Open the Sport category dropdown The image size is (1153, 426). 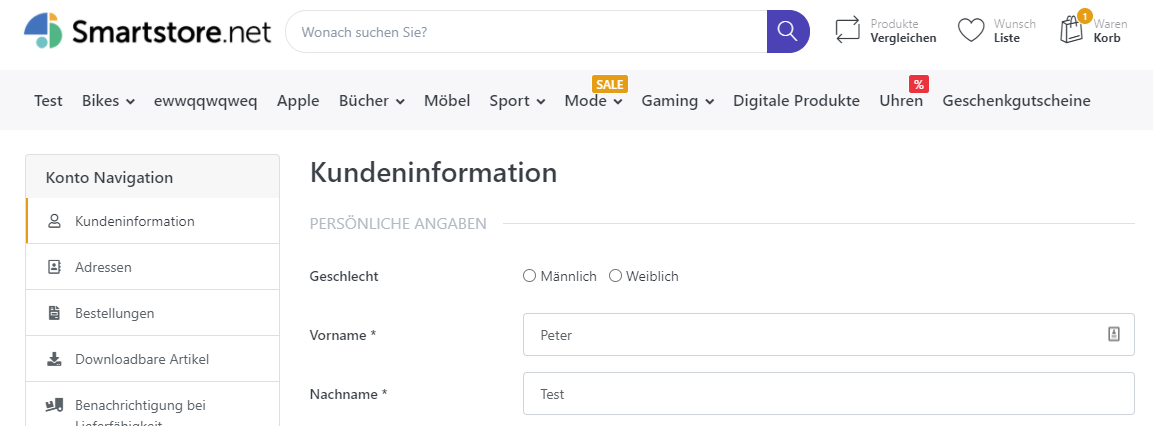pyautogui.click(x=517, y=101)
